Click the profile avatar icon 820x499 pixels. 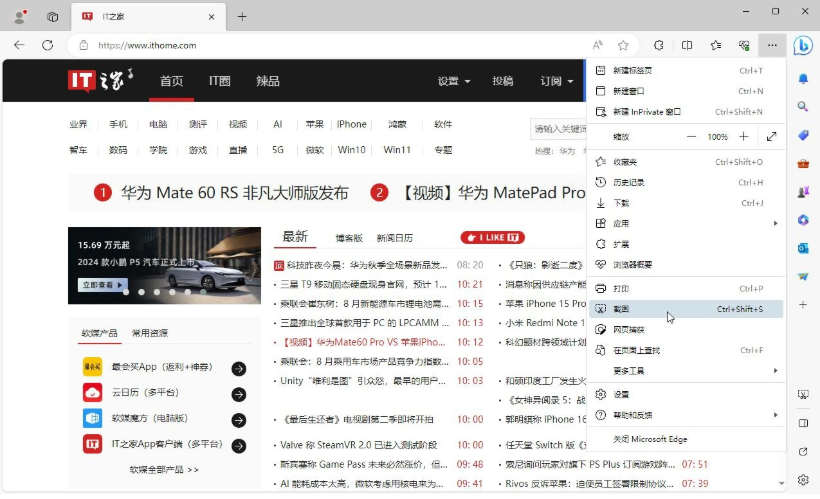[20, 17]
